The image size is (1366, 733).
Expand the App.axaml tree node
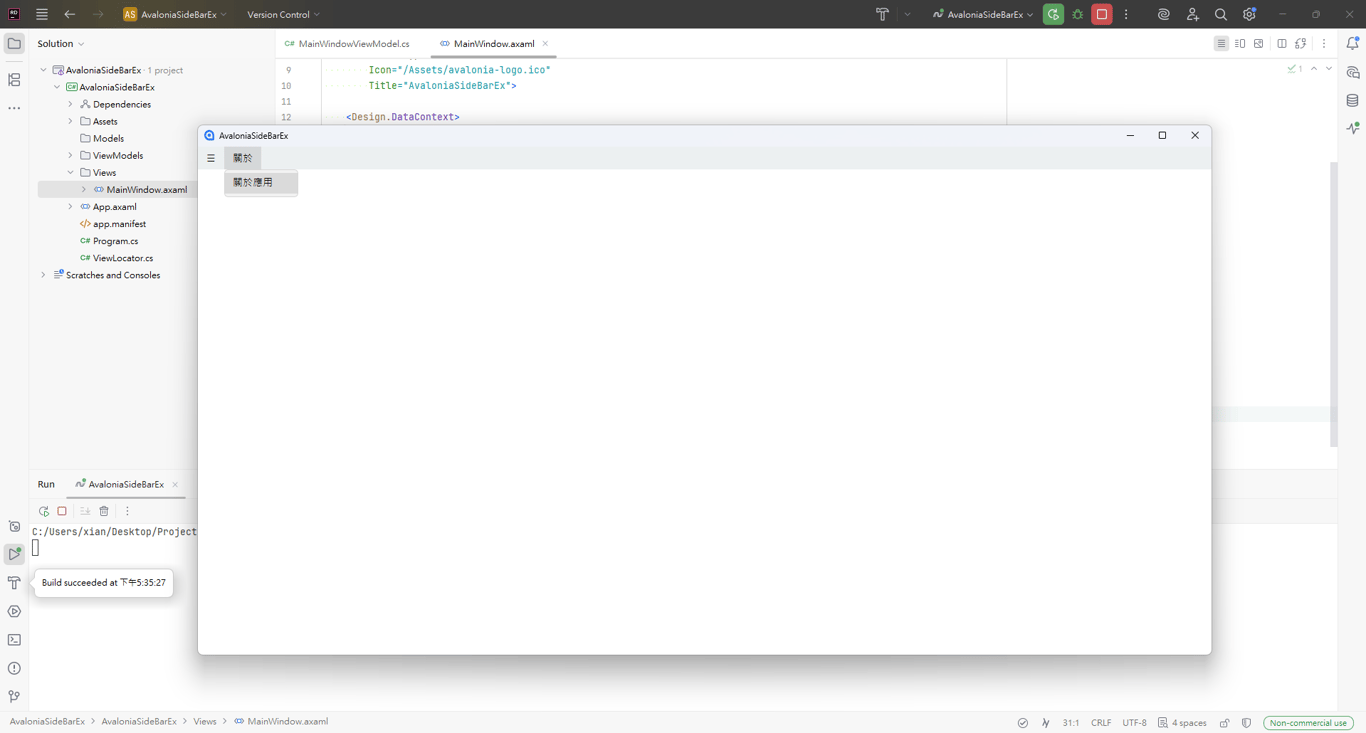[70, 207]
